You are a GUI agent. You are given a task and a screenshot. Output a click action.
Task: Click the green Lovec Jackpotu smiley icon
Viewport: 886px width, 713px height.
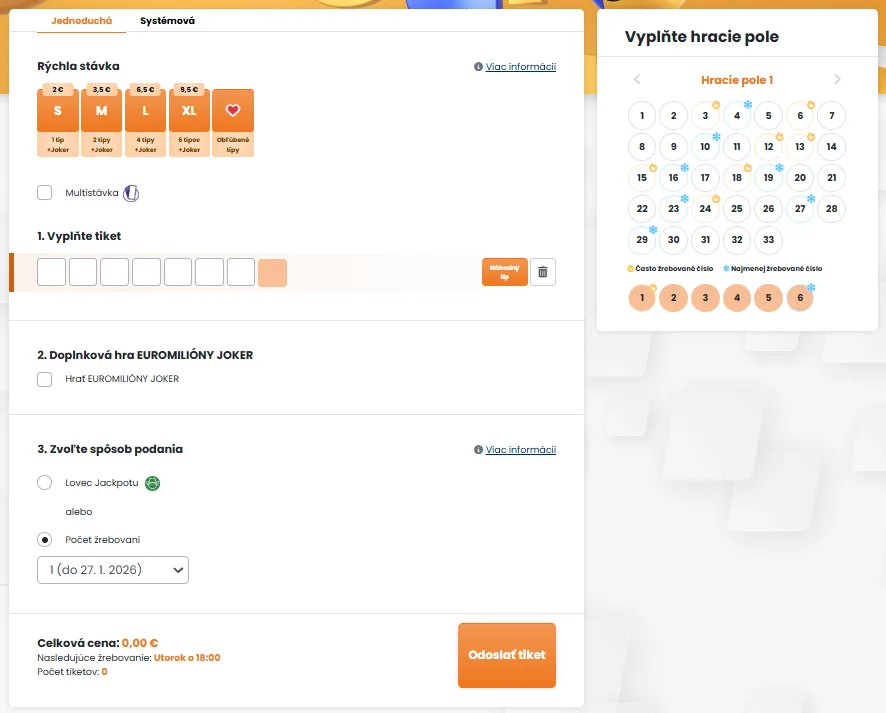click(x=153, y=482)
